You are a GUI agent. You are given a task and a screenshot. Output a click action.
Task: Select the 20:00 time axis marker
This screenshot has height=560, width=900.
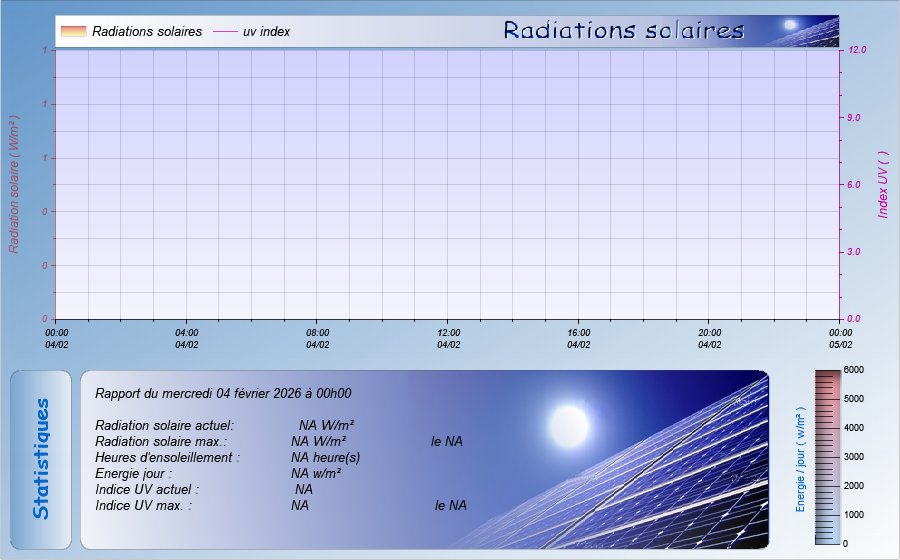710,338
